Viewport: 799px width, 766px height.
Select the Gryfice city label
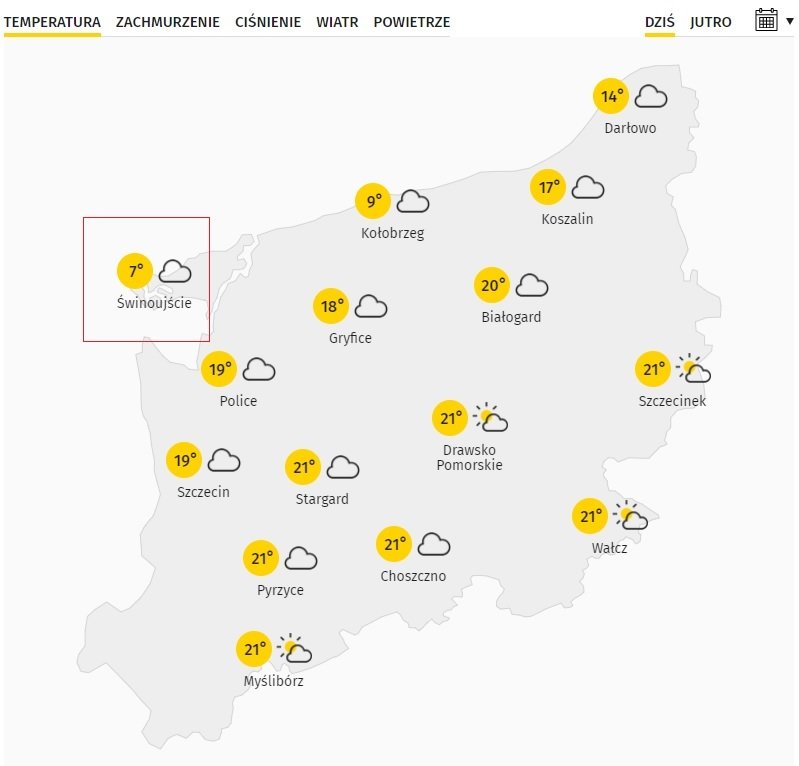point(350,338)
